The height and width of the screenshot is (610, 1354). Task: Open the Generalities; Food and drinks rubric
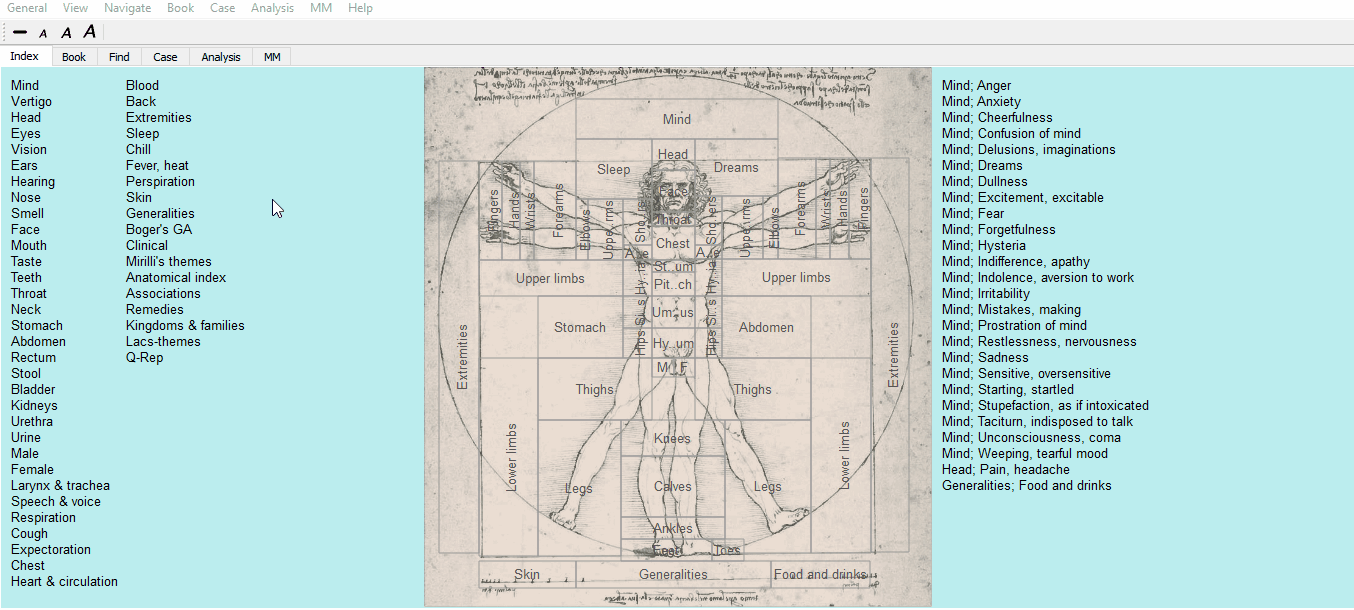(x=1027, y=486)
